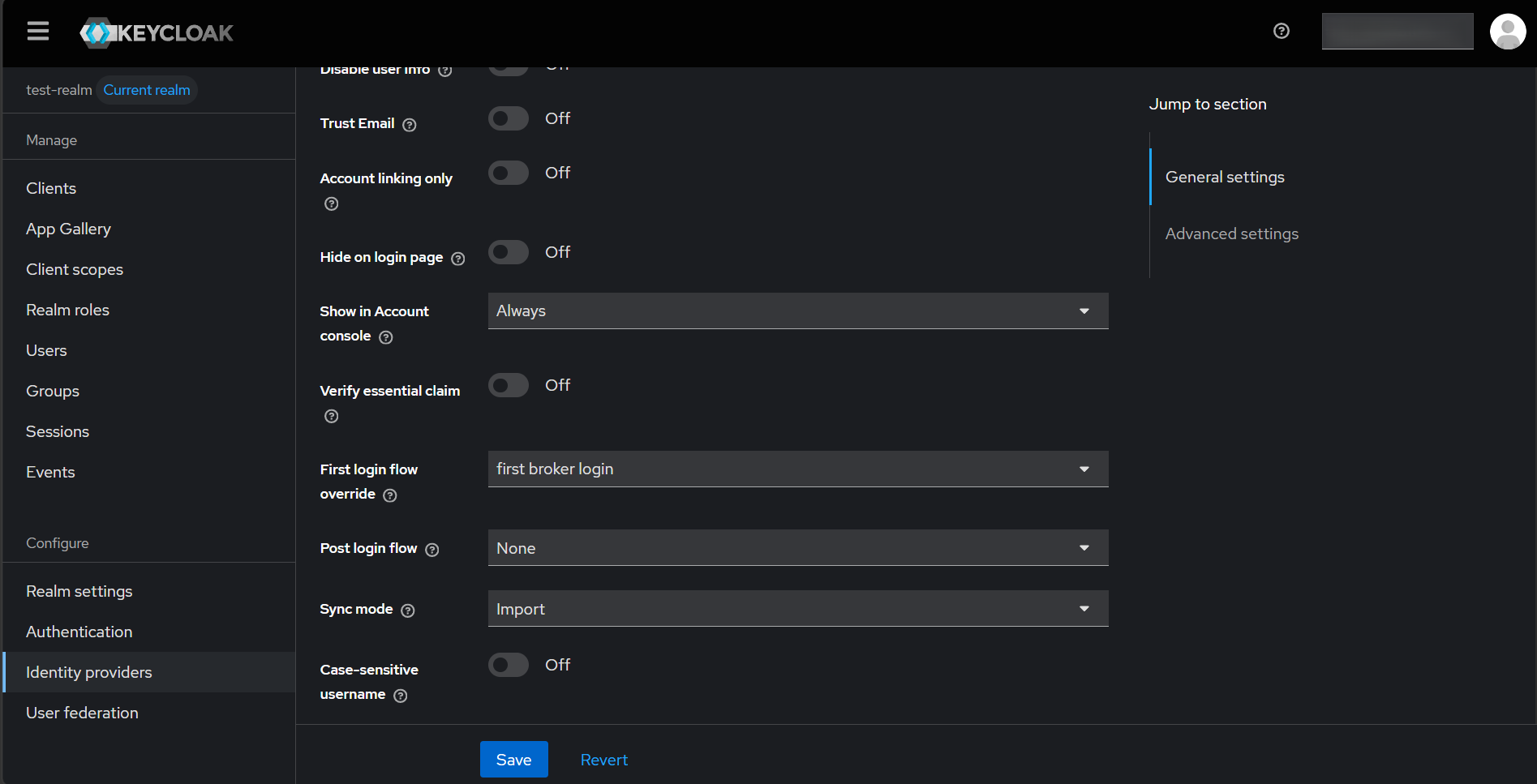Open the Sync mode dropdown
This screenshot has height=784, width=1537.
pos(798,609)
